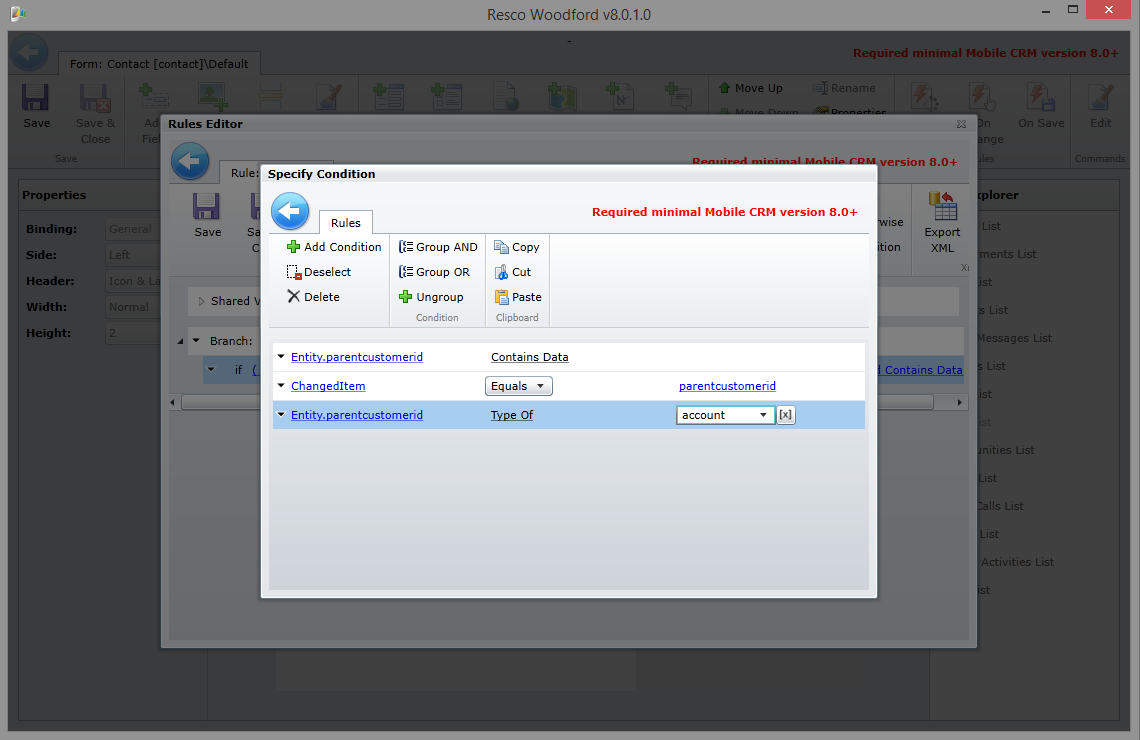
Task: Click the Contains Data link in Rules Editor
Action: [923, 370]
